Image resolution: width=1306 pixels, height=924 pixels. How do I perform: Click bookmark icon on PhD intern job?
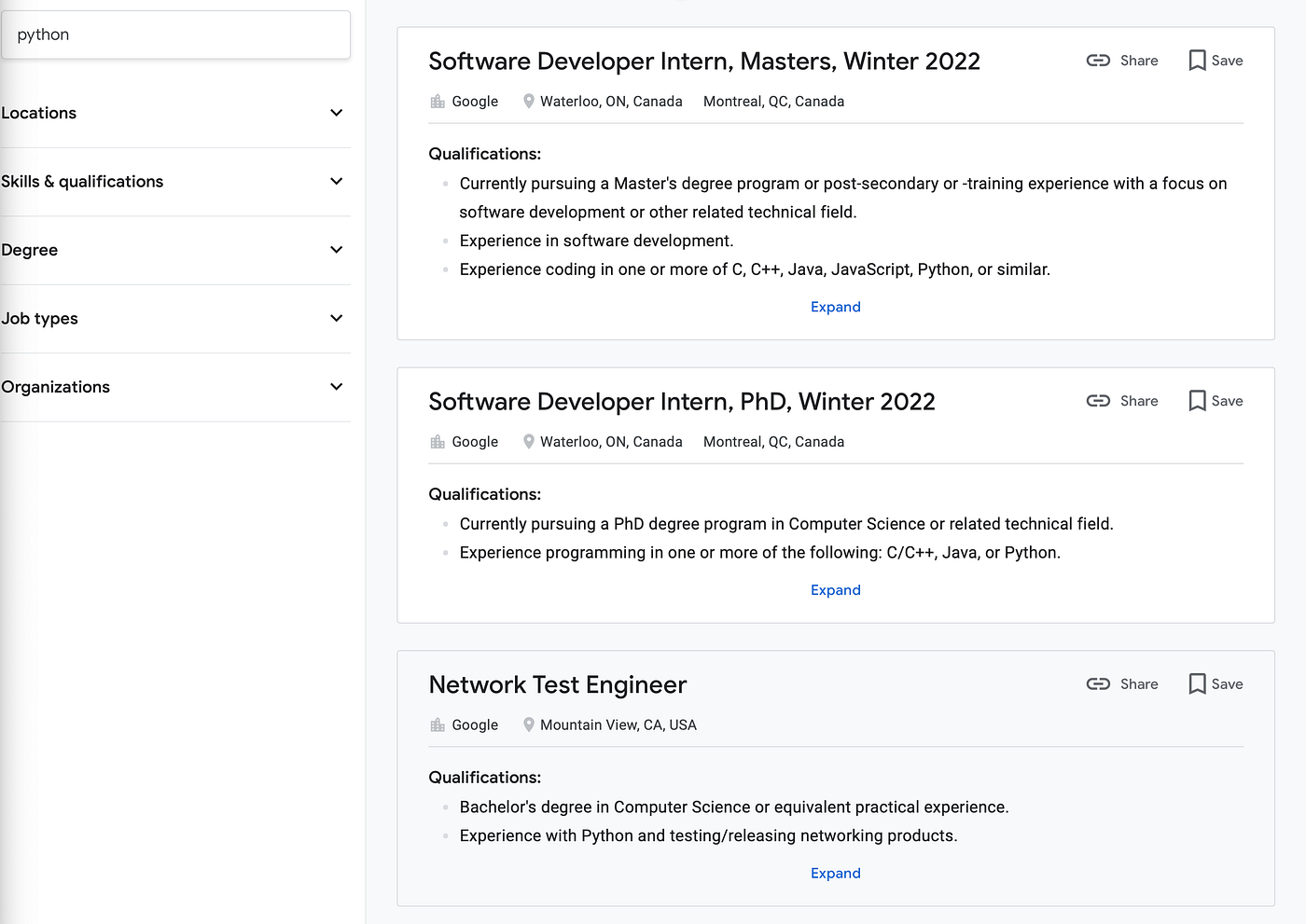(1197, 401)
